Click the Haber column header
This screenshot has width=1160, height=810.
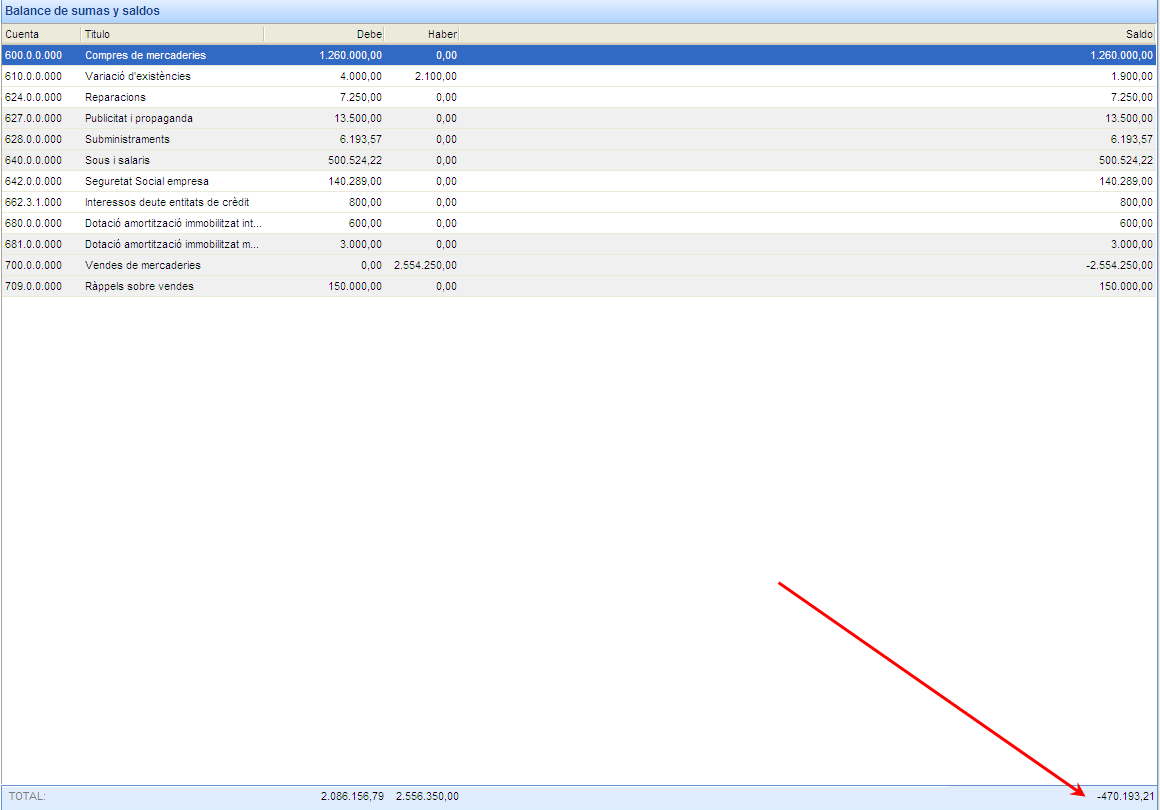coord(421,34)
